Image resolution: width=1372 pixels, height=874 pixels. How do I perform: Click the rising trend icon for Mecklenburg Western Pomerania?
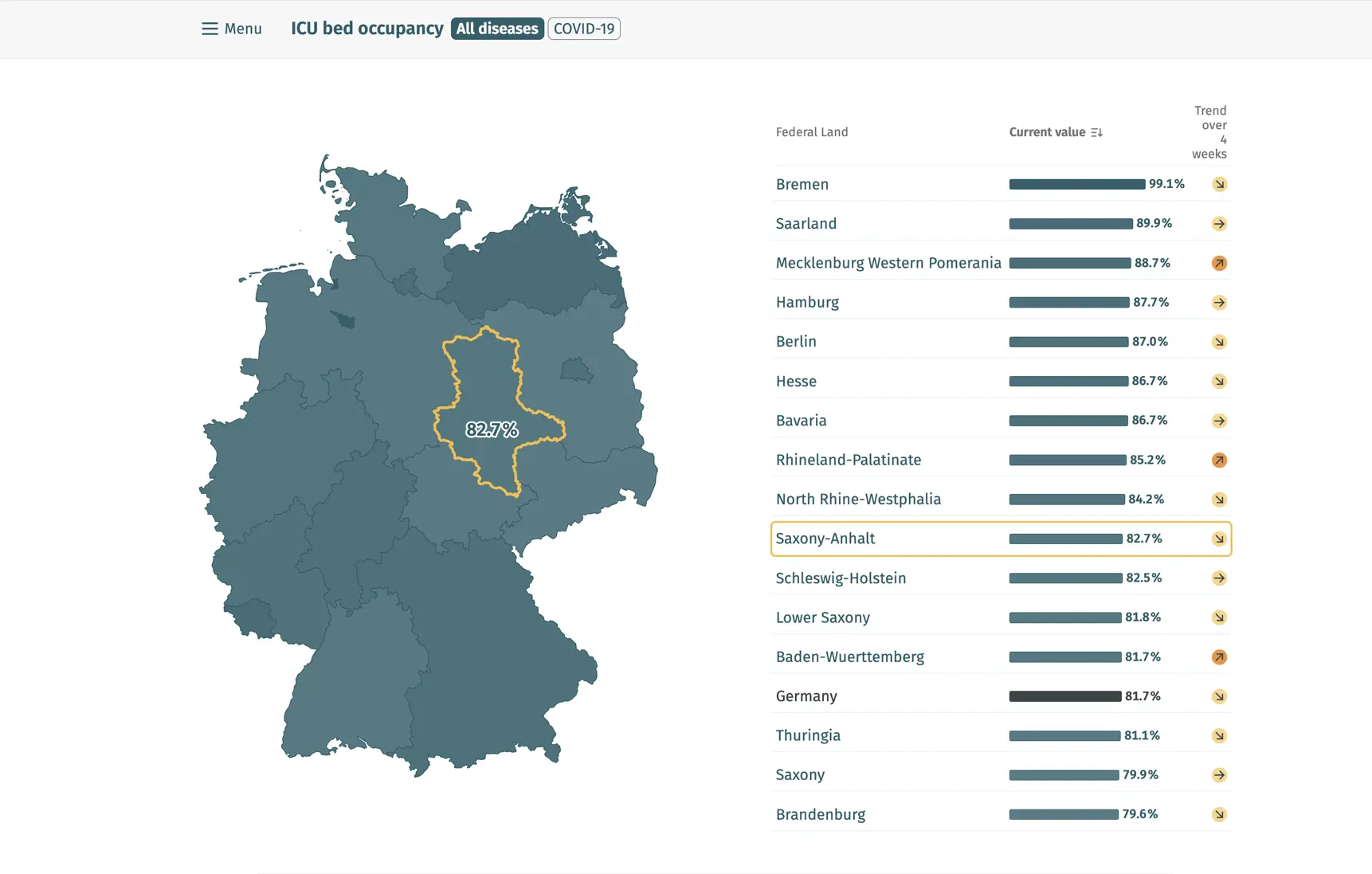(1219, 263)
